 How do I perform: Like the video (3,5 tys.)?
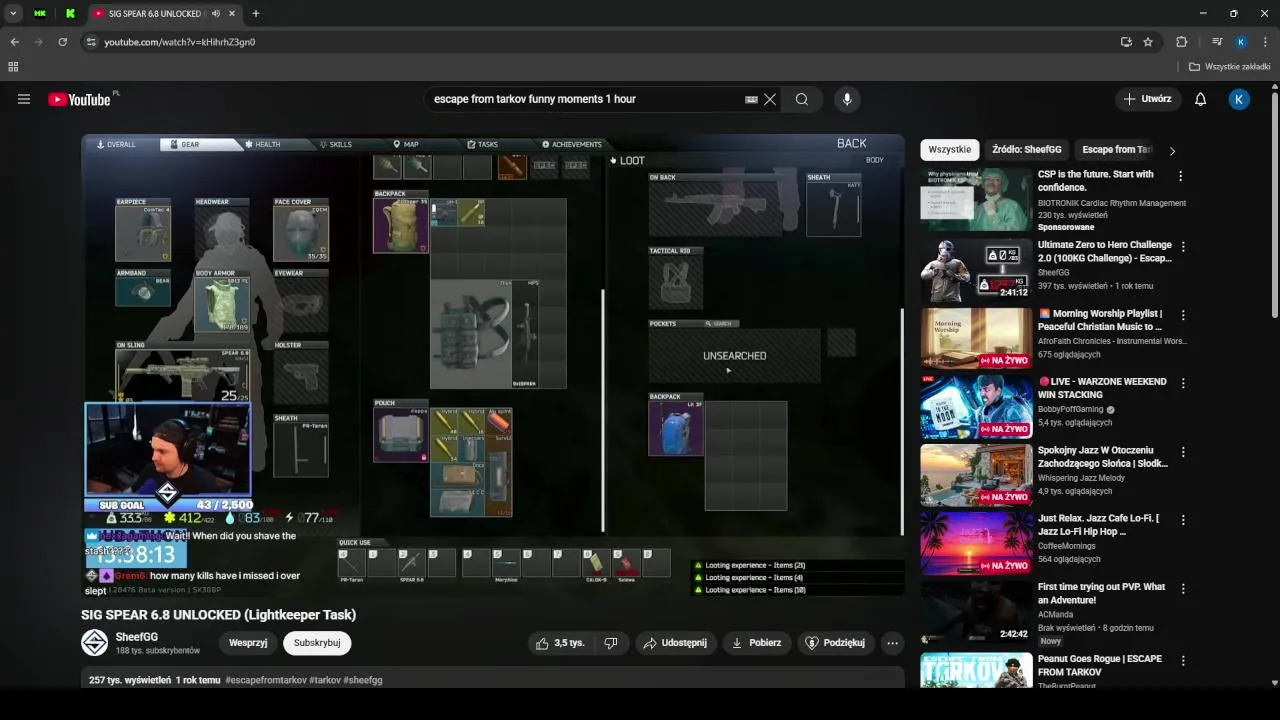(x=560, y=643)
